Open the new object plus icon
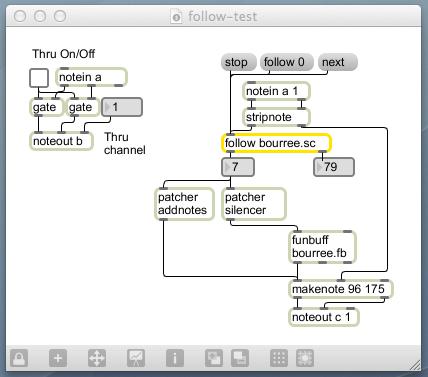The image size is (428, 377). [58, 358]
